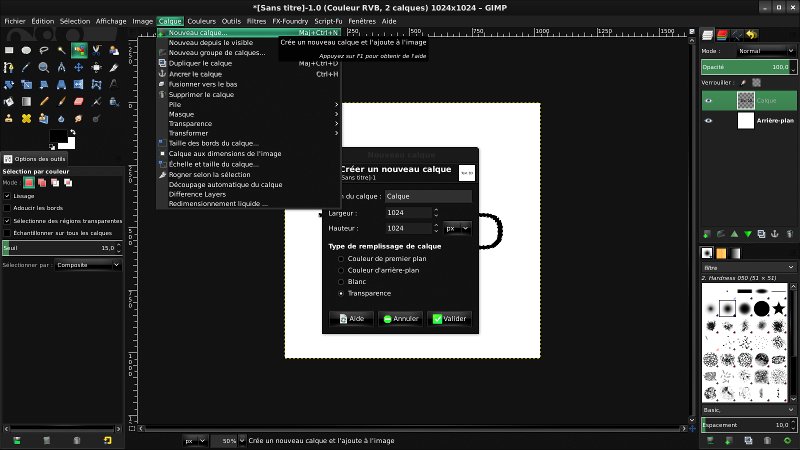The height and width of the screenshot is (450, 800).
Task: Anchor floating layer icon in layers panel
Action: 774,234
